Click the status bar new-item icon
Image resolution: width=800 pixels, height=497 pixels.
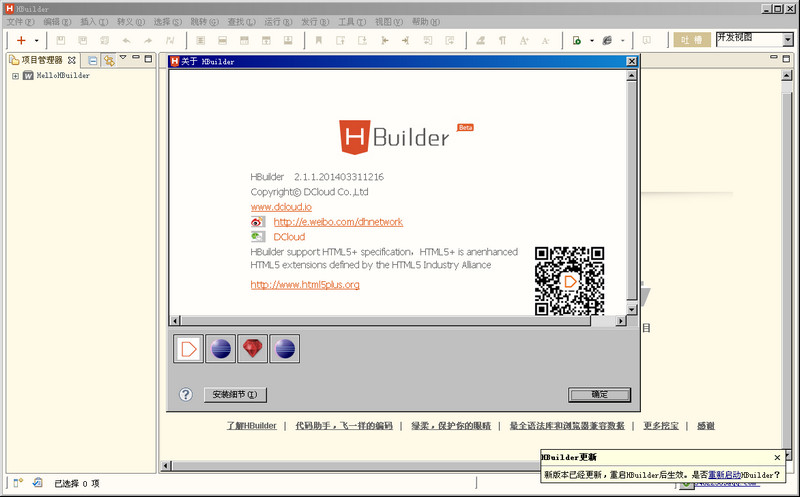(x=18, y=482)
